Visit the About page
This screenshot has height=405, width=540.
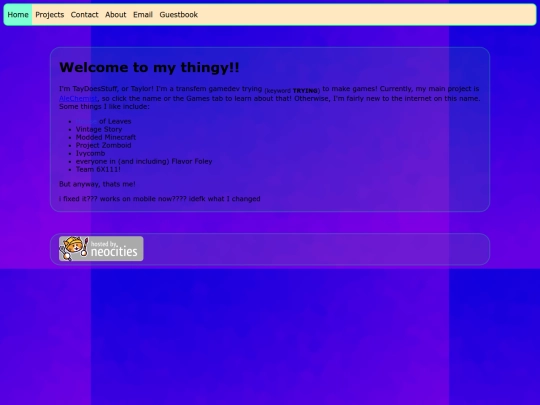[116, 15]
